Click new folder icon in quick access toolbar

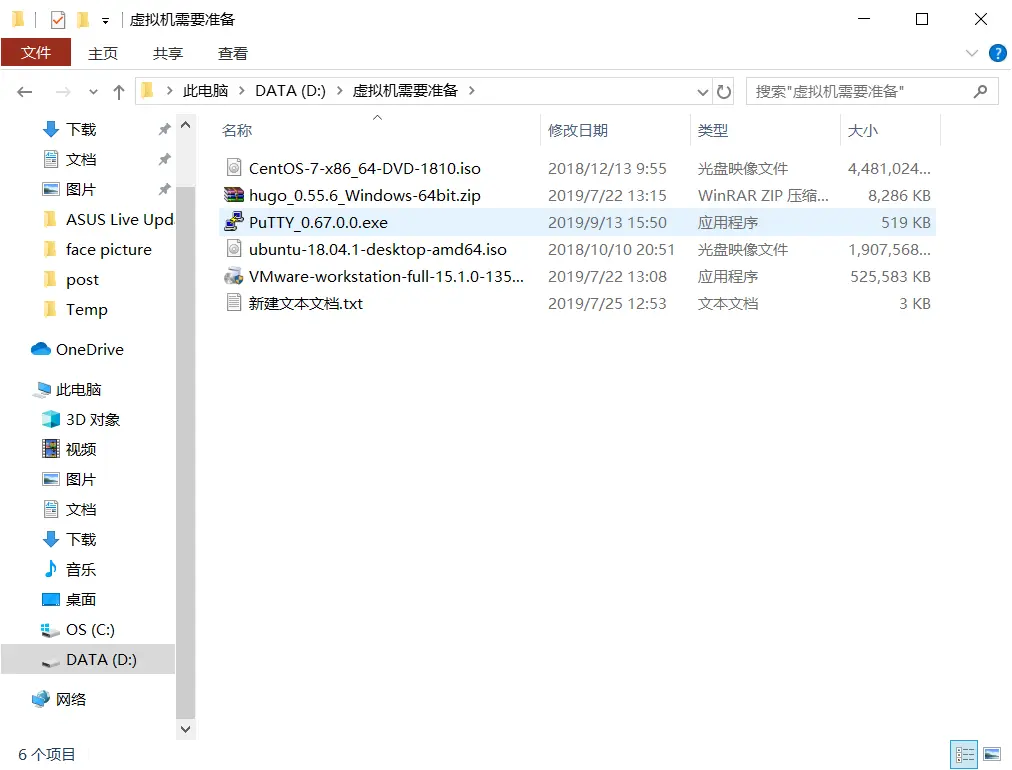pyautogui.click(x=83, y=20)
